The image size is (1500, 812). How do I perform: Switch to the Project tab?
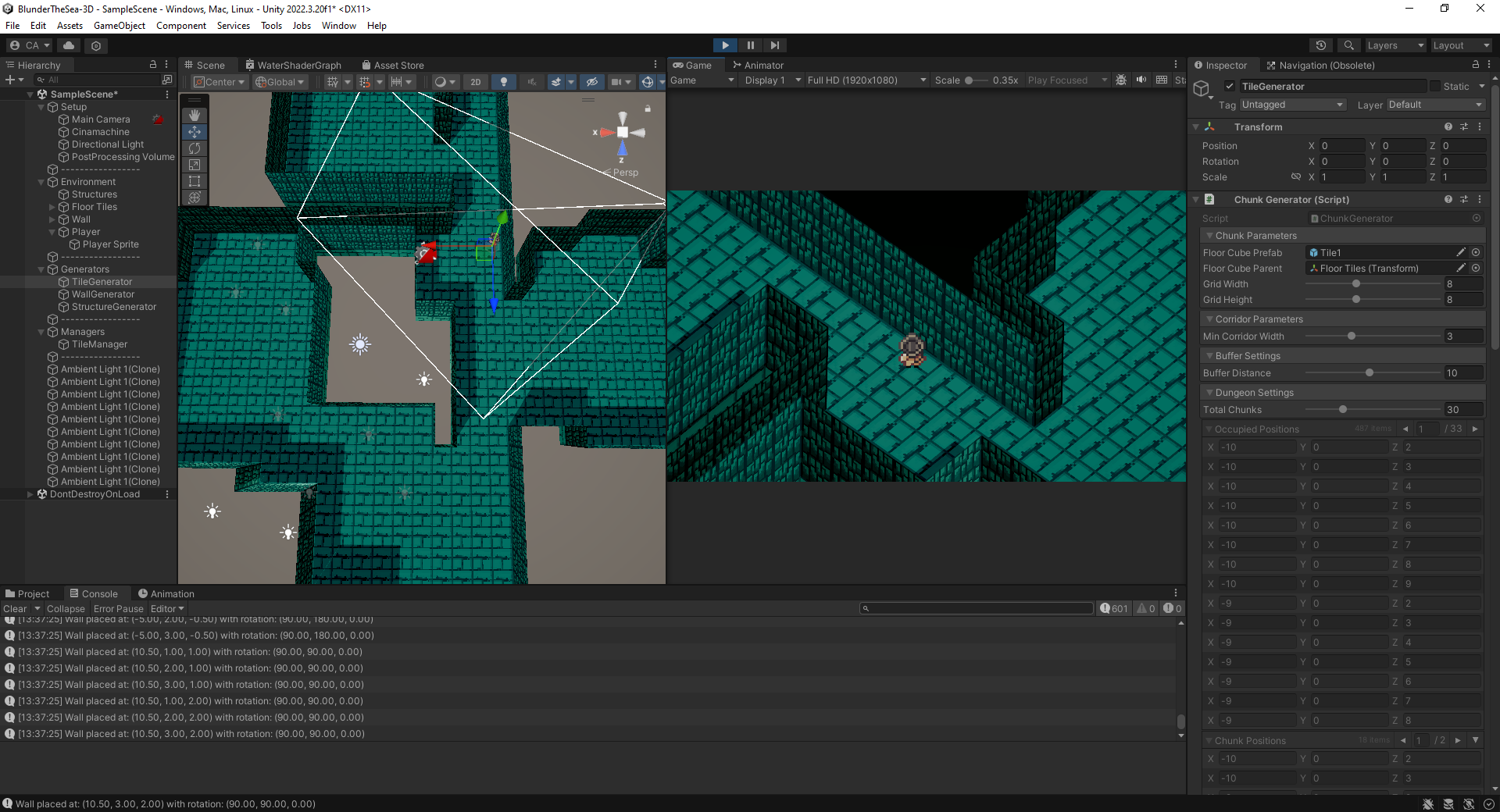click(27, 593)
